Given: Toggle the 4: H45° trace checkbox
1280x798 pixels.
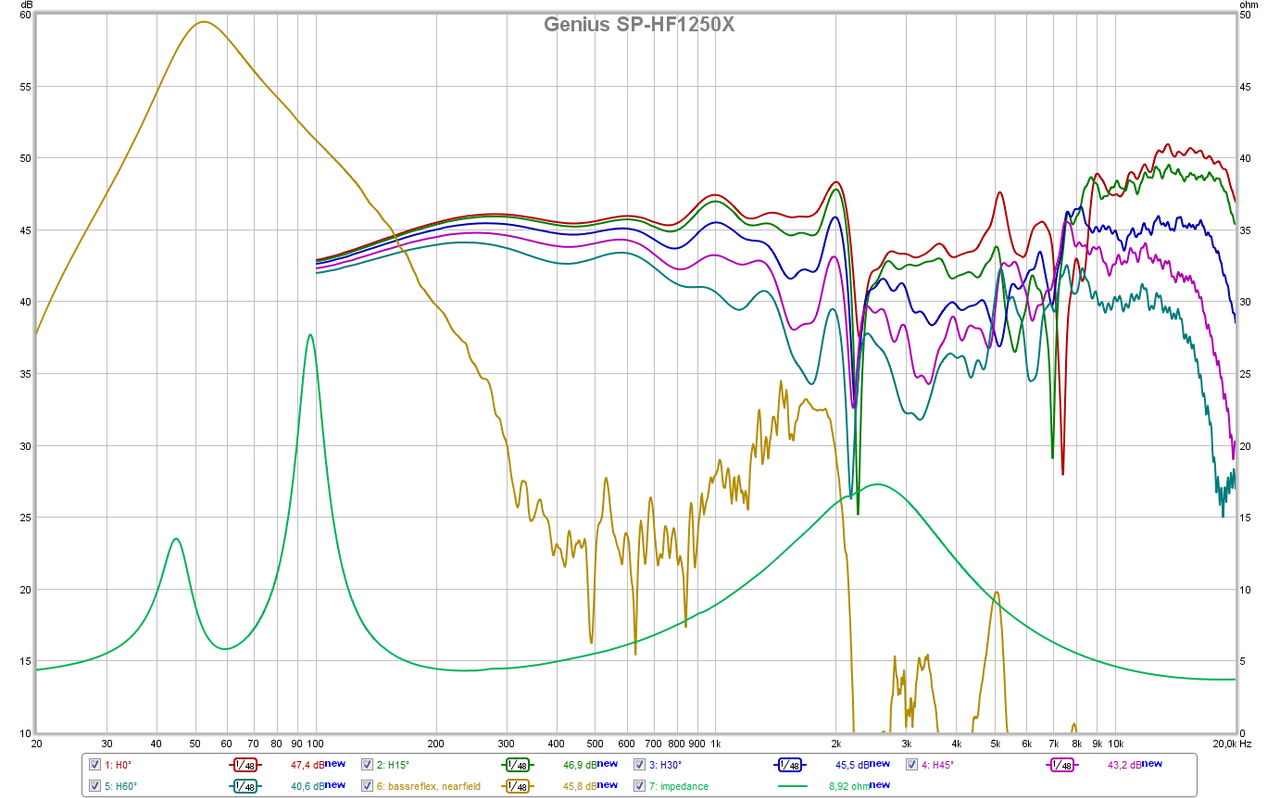Looking at the screenshot, I should [912, 765].
